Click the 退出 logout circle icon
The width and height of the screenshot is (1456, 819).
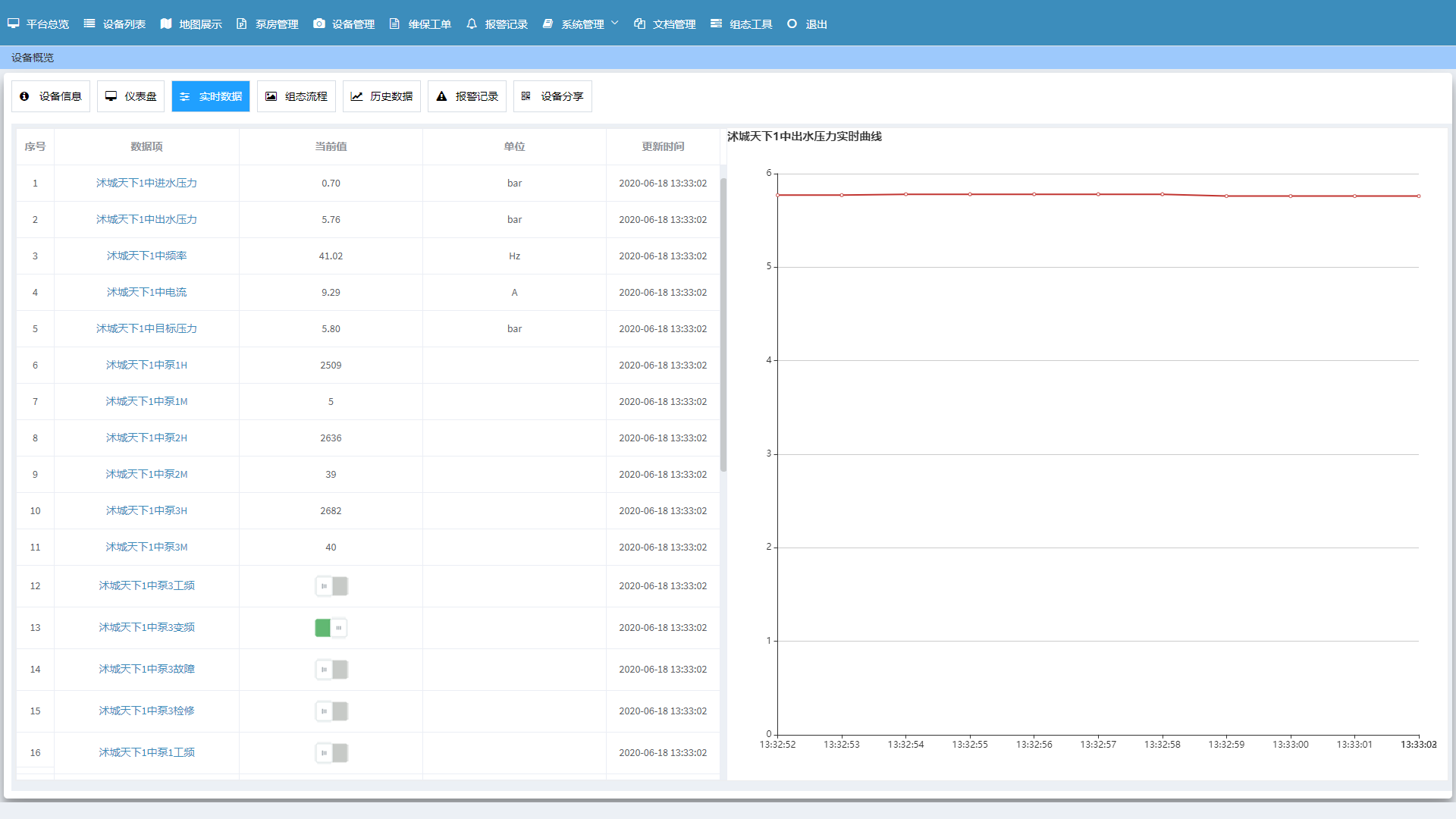[x=792, y=24]
